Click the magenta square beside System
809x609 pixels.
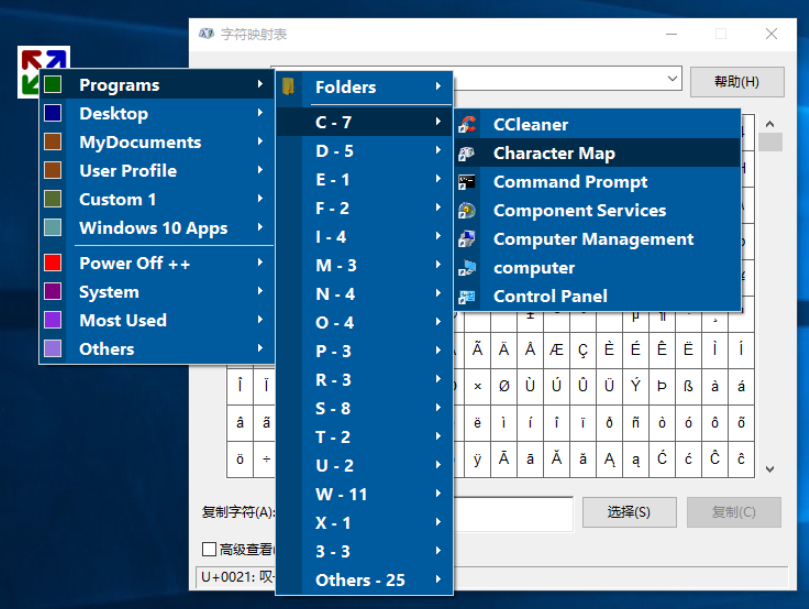[x=53, y=291]
